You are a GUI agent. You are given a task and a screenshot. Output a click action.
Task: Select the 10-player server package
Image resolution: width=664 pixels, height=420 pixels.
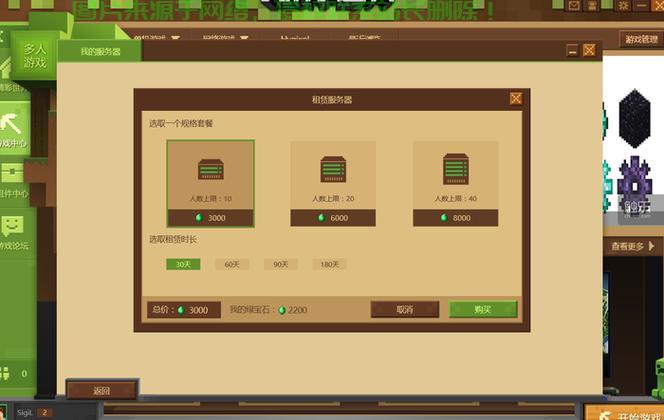point(210,184)
